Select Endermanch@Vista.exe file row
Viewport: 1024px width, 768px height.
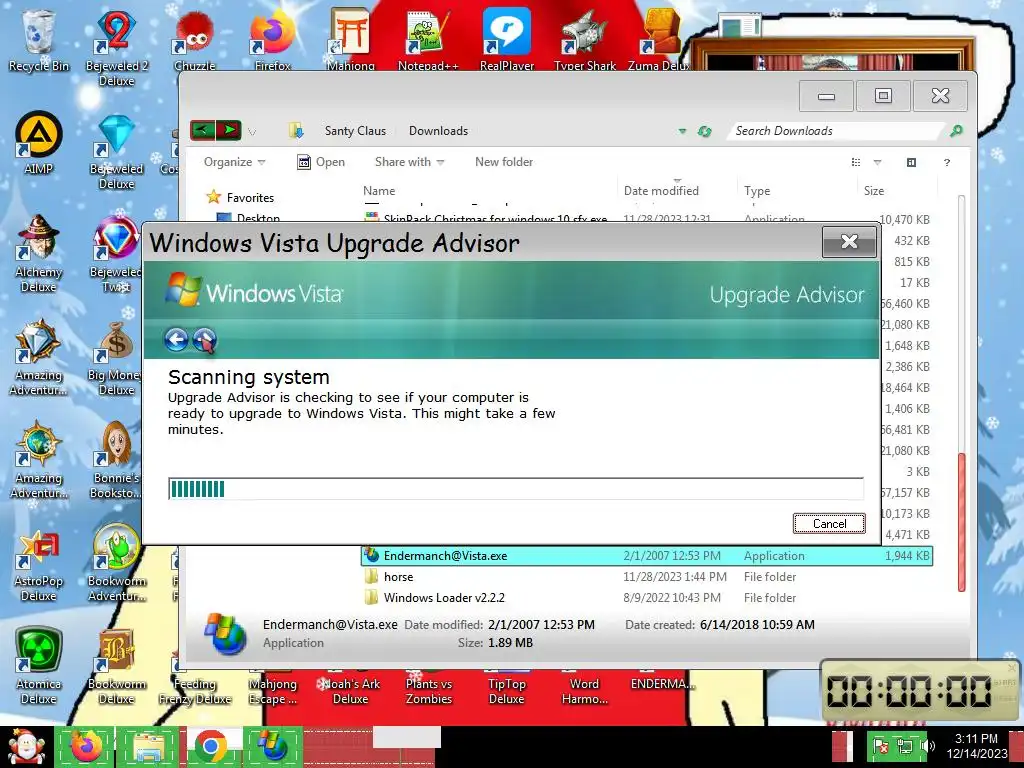[647, 556]
